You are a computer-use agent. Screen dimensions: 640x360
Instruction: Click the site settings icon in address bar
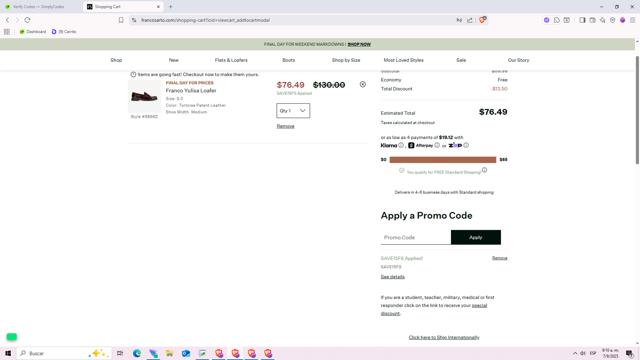(x=134, y=20)
